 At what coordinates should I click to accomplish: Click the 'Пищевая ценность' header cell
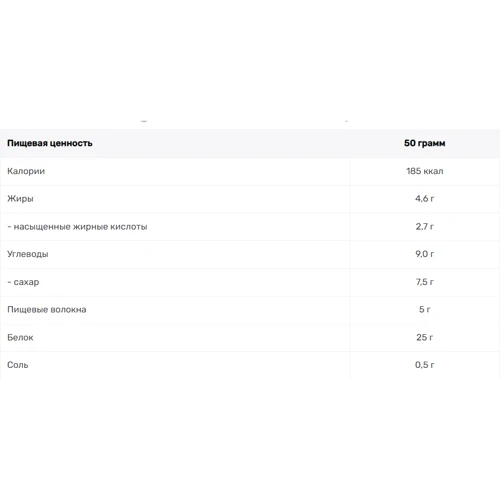point(50,143)
